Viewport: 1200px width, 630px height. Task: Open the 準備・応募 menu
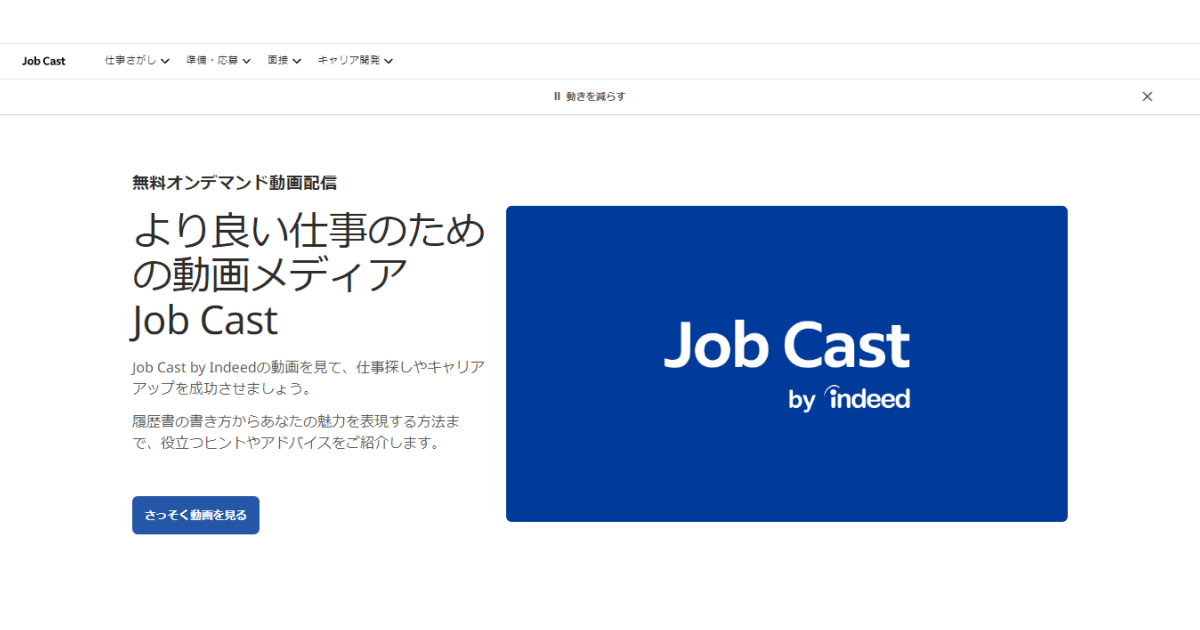click(x=212, y=61)
